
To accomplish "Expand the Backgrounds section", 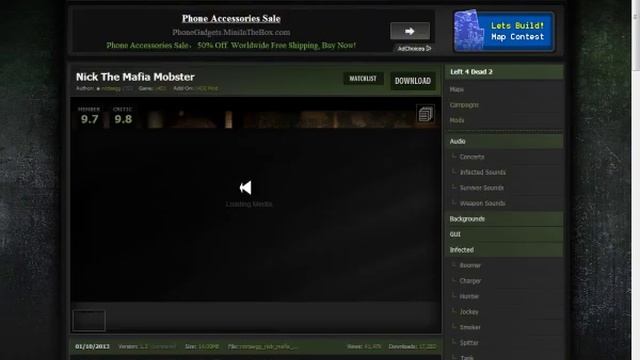I will [504, 219].
